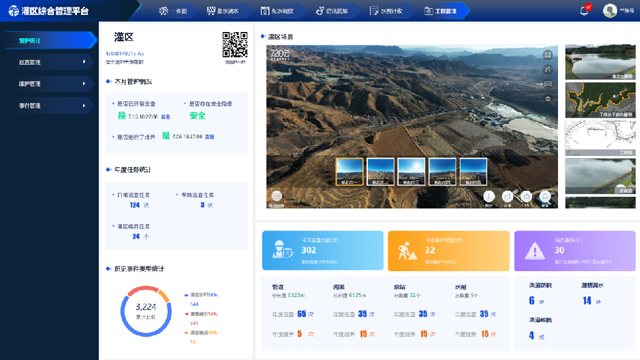Click 查看 link beside 7.06 maintenance time

point(209,137)
